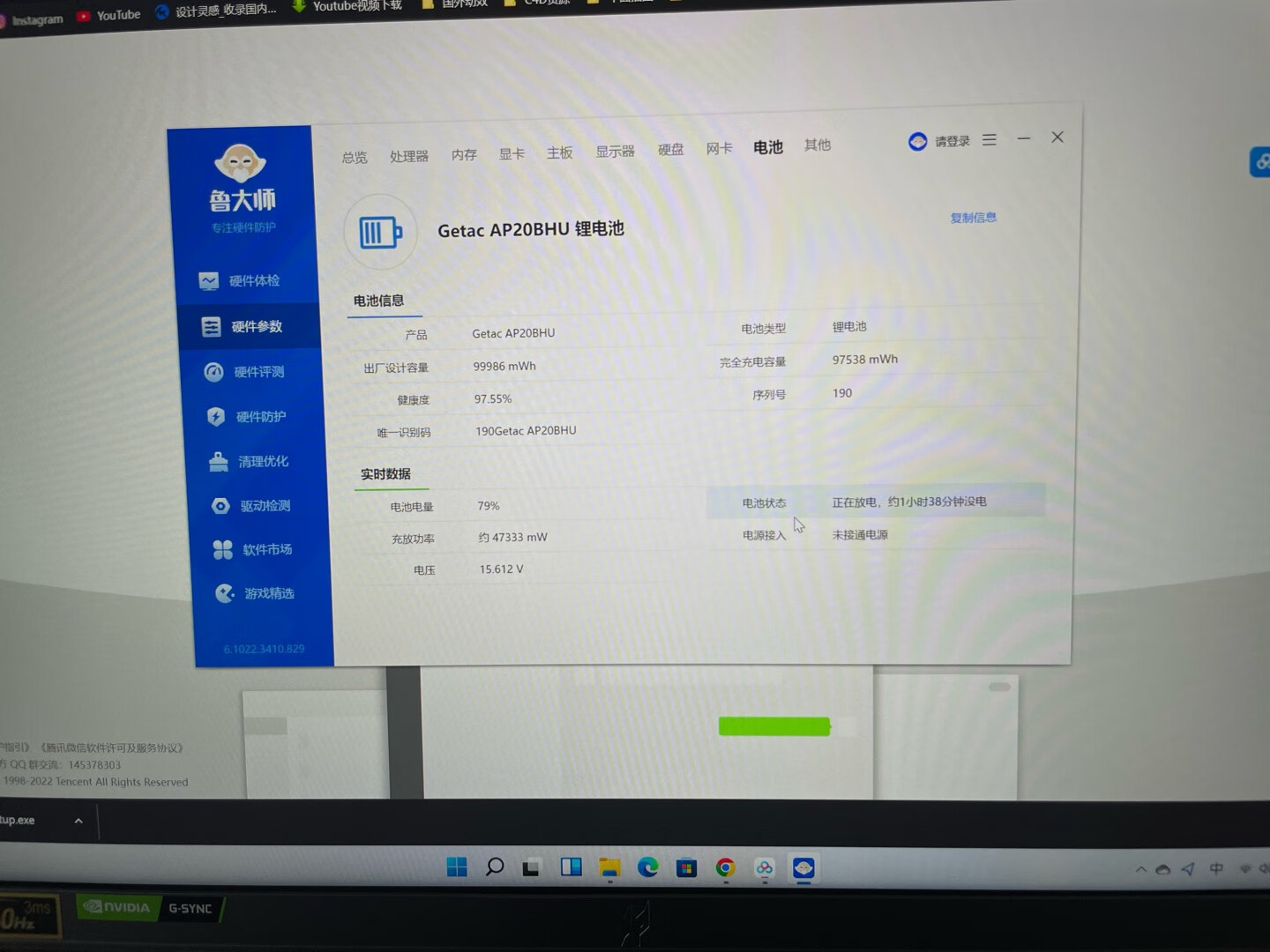Switch to the 显示器 tab

pyautogui.click(x=615, y=152)
